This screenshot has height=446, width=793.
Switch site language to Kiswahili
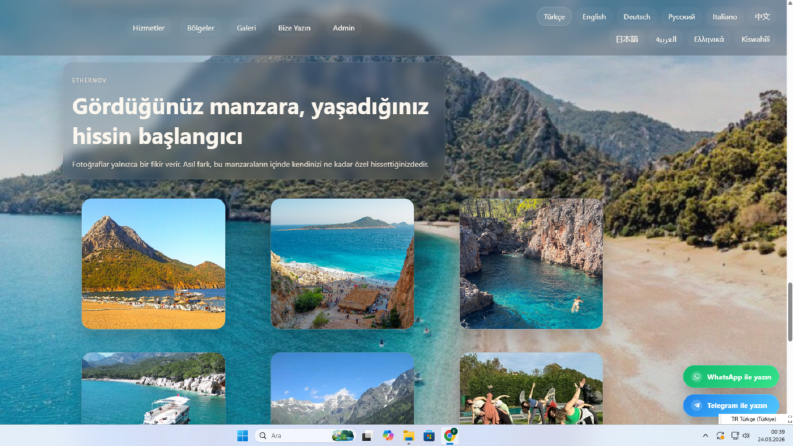pyautogui.click(x=755, y=39)
